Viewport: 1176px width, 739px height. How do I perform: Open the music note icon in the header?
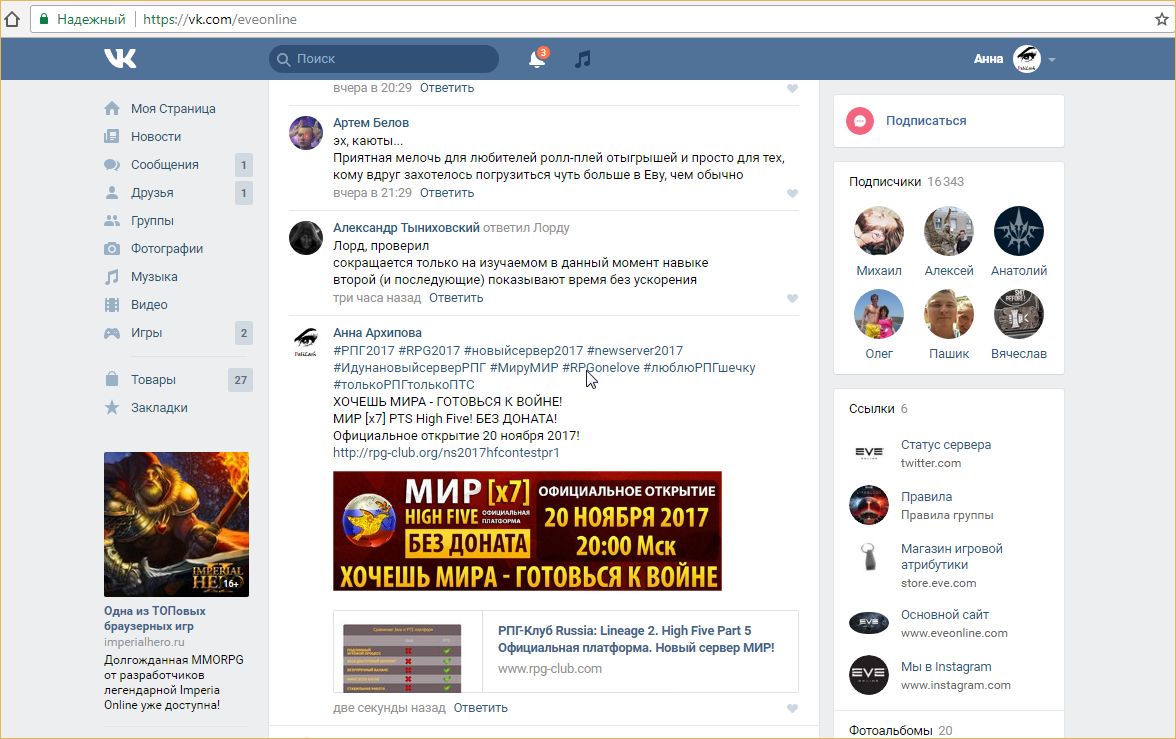(583, 59)
